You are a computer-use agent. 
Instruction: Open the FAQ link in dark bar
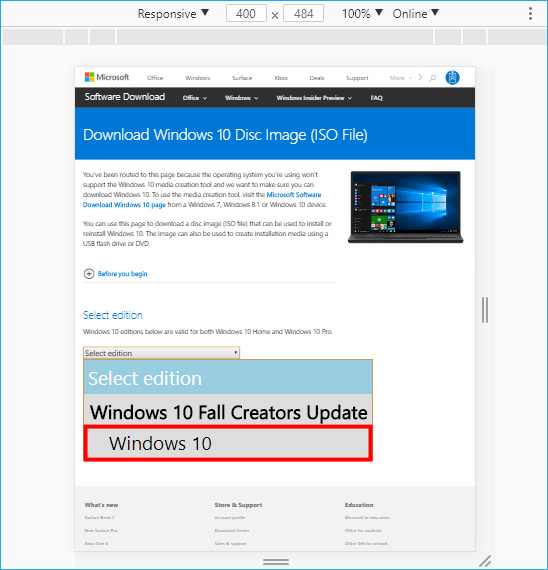tap(376, 98)
